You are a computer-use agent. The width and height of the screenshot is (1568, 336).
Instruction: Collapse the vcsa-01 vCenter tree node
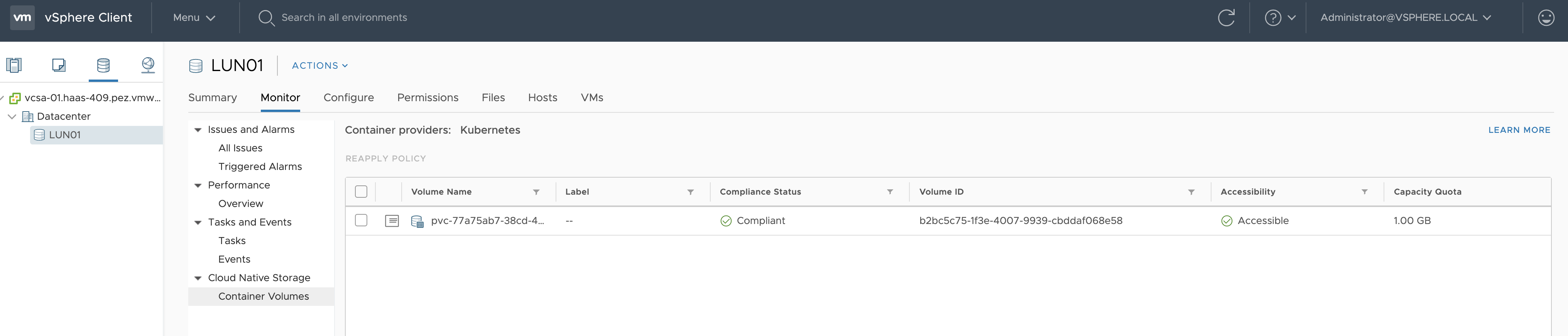(x=2, y=98)
